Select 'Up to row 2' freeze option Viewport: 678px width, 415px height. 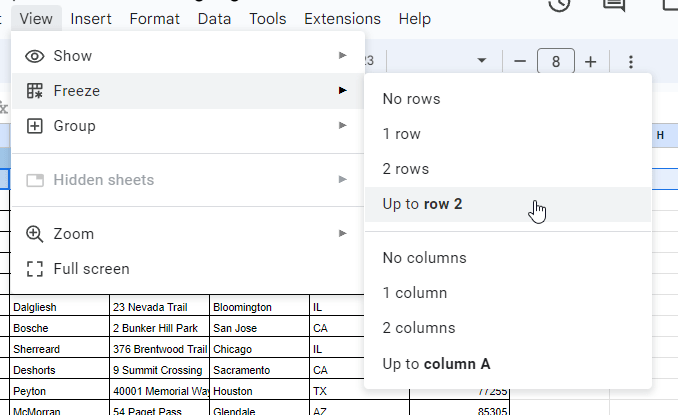point(423,204)
